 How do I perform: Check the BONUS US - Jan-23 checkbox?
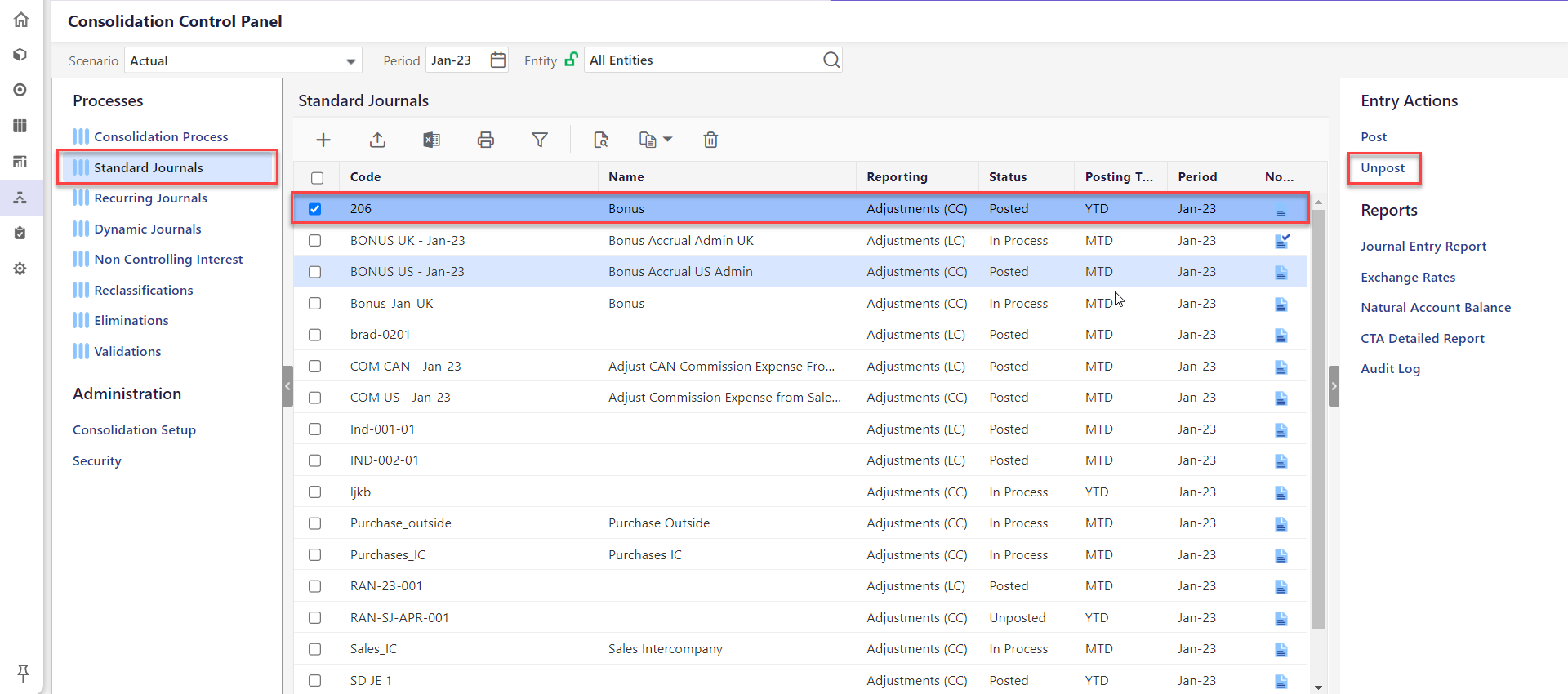pos(315,272)
